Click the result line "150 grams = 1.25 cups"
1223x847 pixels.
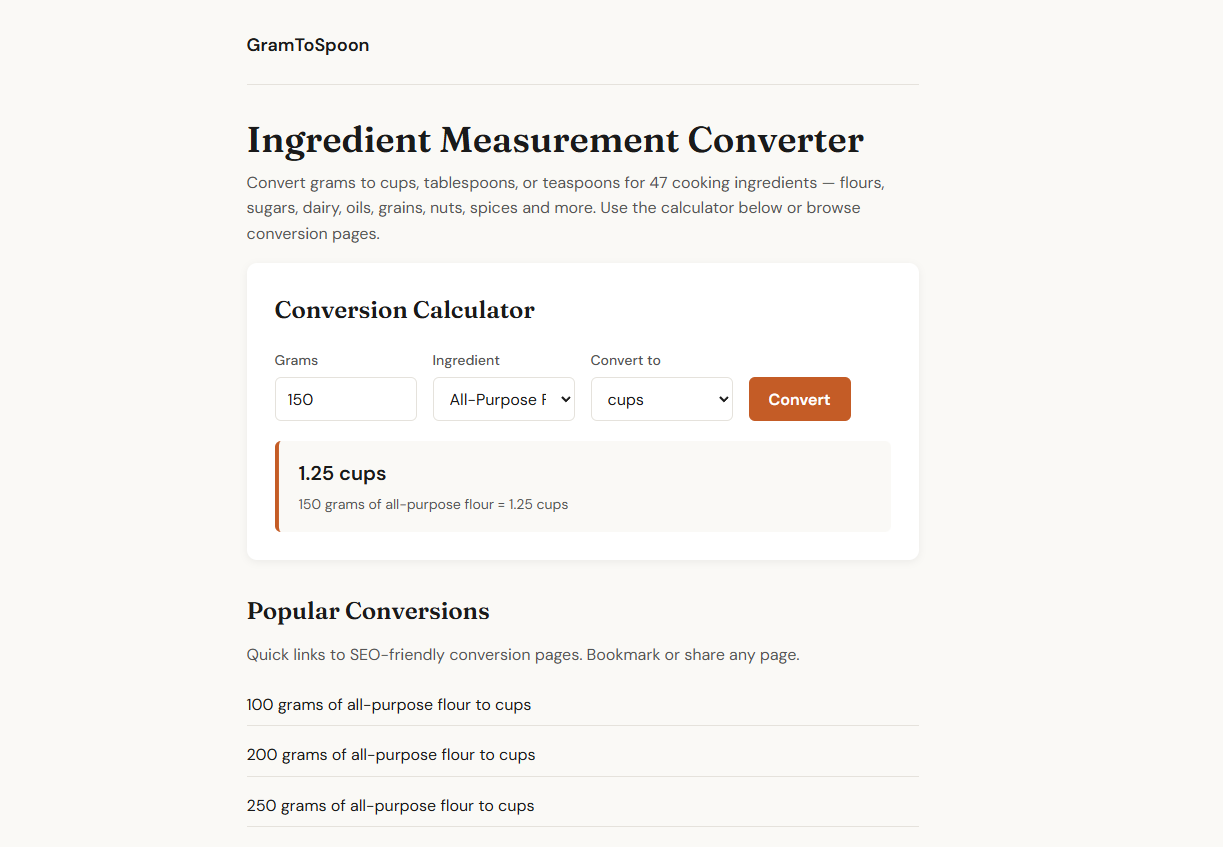click(433, 504)
